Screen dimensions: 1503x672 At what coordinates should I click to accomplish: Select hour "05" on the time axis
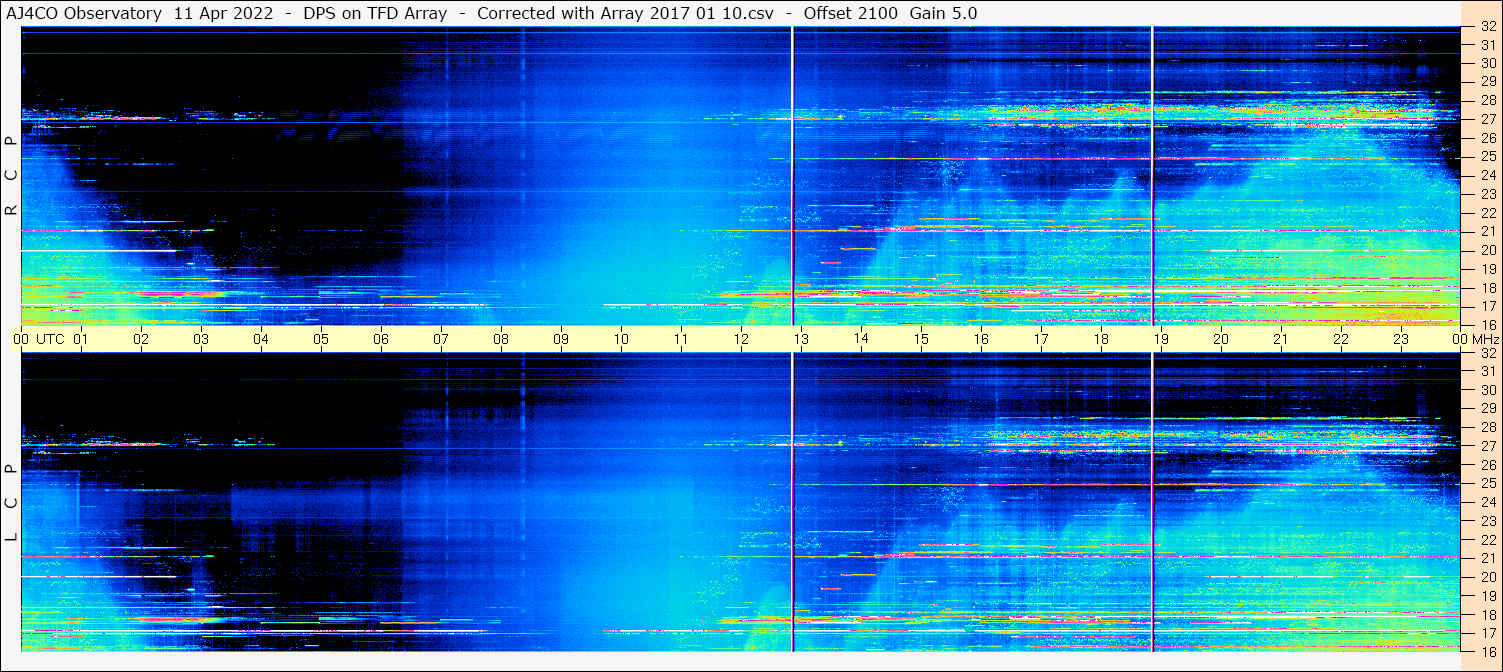coord(321,339)
